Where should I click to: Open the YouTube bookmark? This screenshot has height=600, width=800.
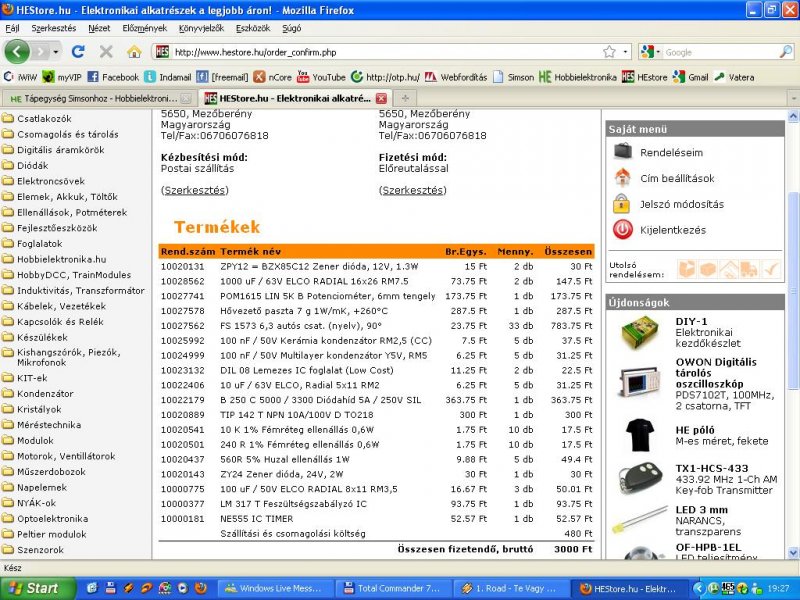pyautogui.click(x=321, y=77)
